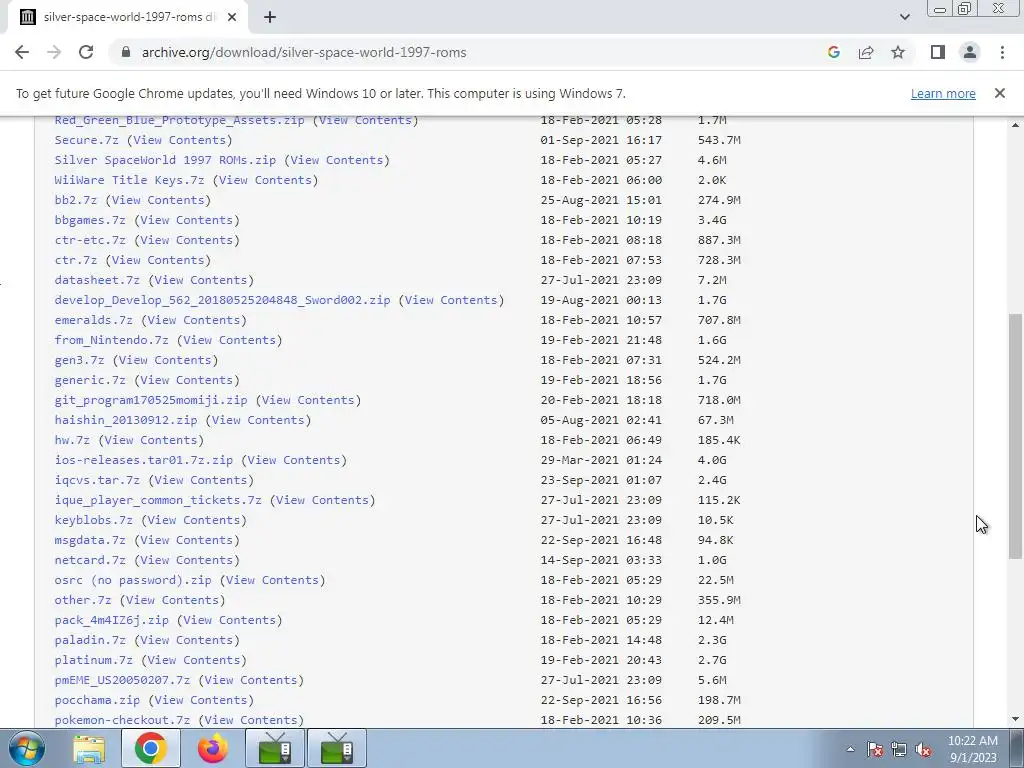Download keyblobs.7z
1024x768 pixels.
93,520
